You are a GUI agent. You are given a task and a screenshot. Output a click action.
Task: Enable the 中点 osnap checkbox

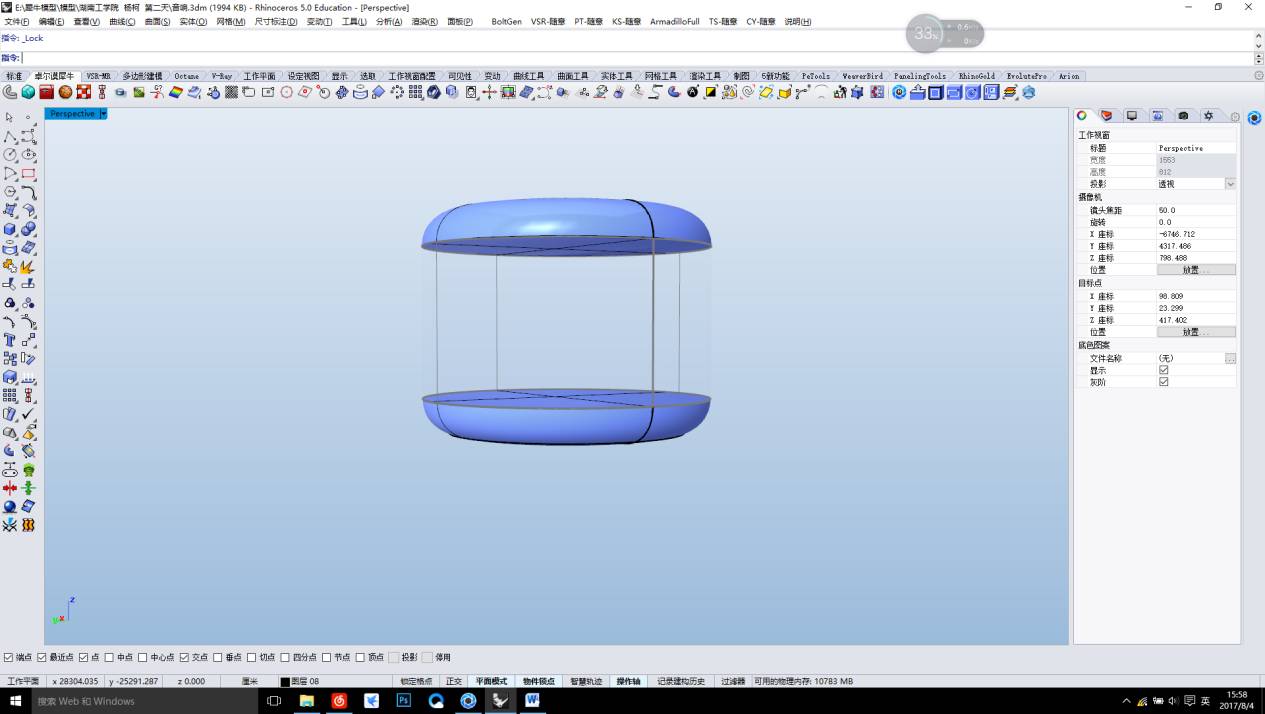pos(109,657)
